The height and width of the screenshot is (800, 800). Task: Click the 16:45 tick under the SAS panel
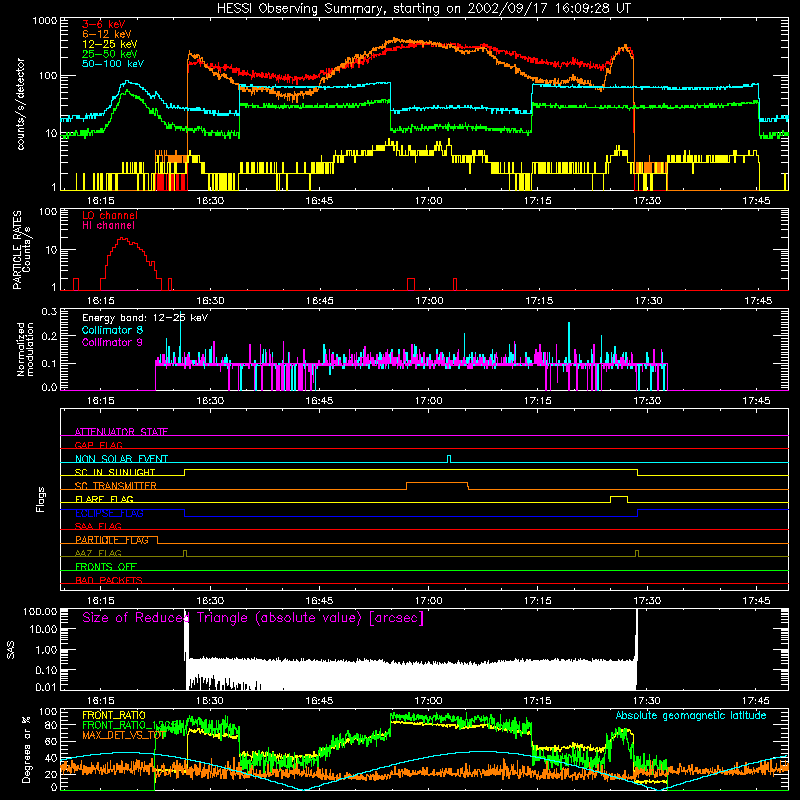click(319, 701)
